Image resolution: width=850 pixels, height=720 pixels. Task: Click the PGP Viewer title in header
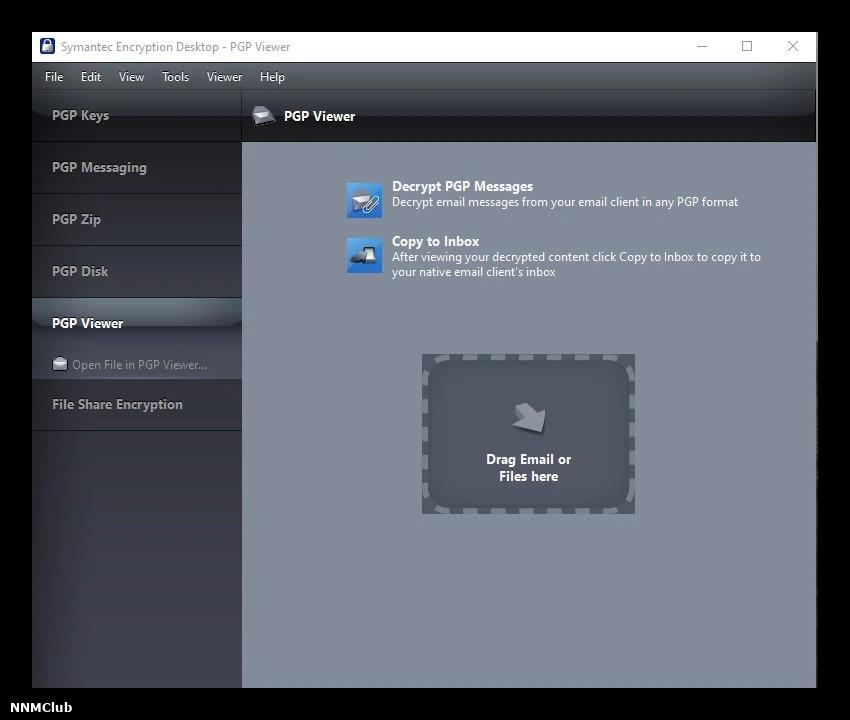(319, 116)
